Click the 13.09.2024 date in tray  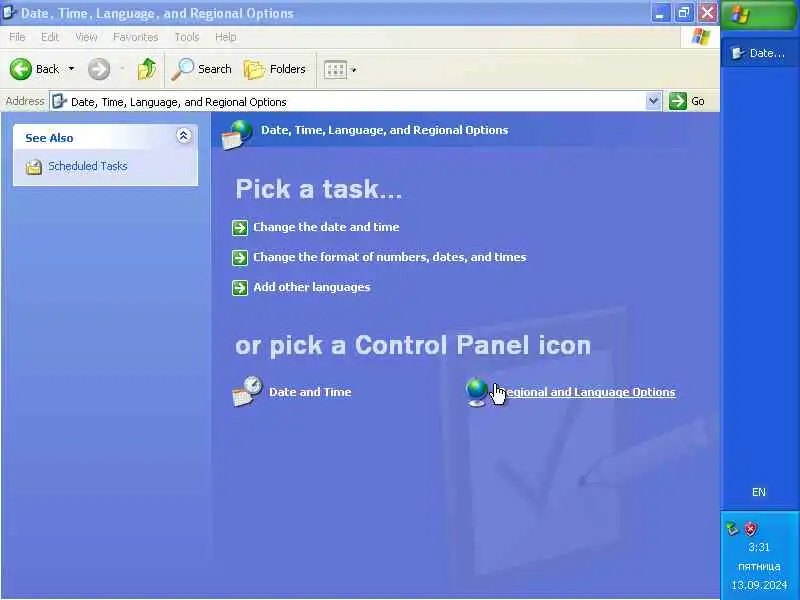(759, 585)
